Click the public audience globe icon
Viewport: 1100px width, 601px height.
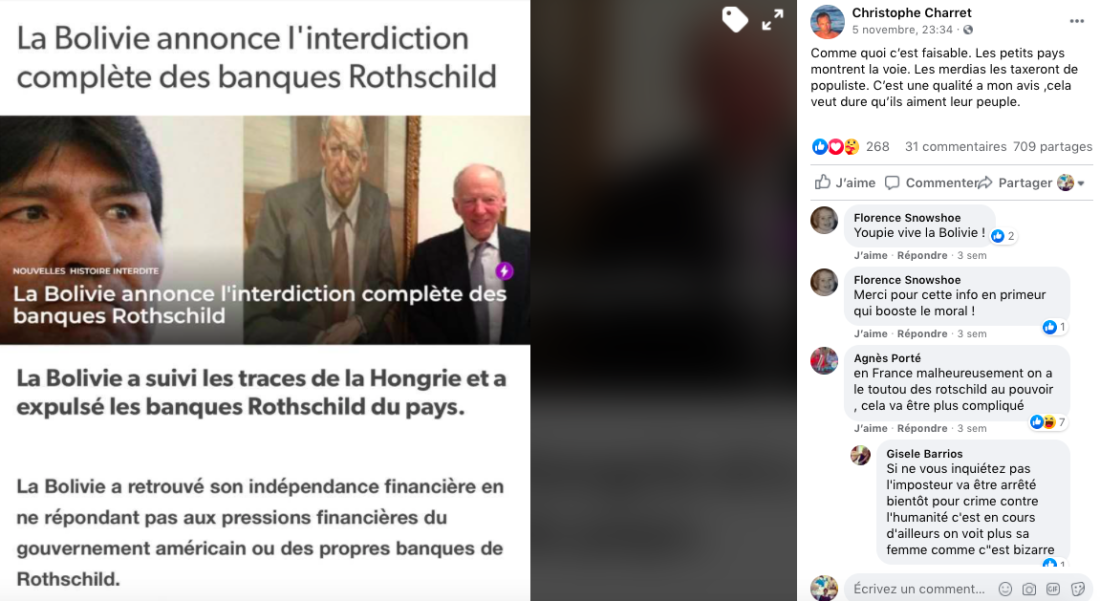968,29
